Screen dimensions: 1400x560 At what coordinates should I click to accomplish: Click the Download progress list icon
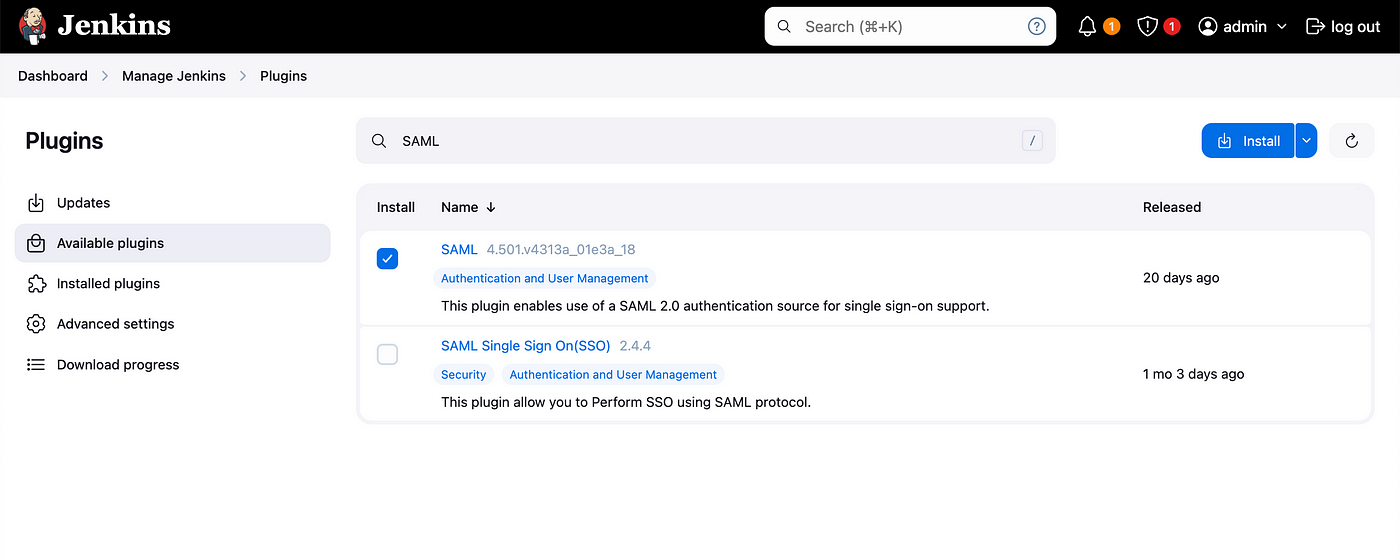tap(36, 365)
